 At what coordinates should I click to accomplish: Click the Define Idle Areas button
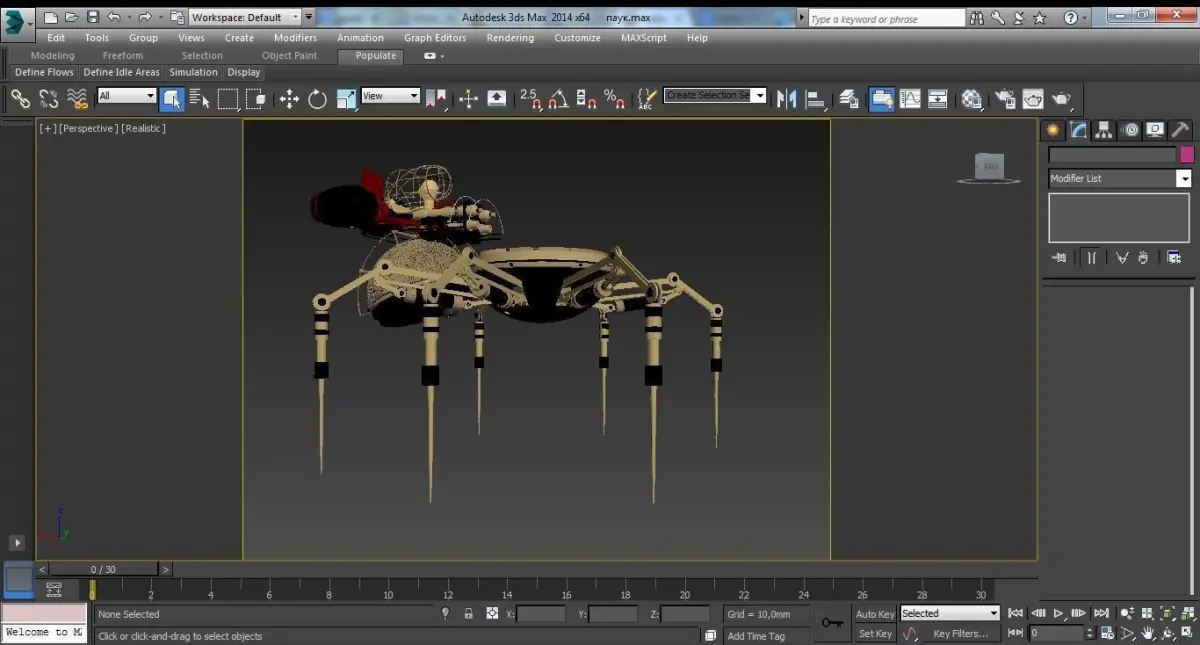coord(121,72)
